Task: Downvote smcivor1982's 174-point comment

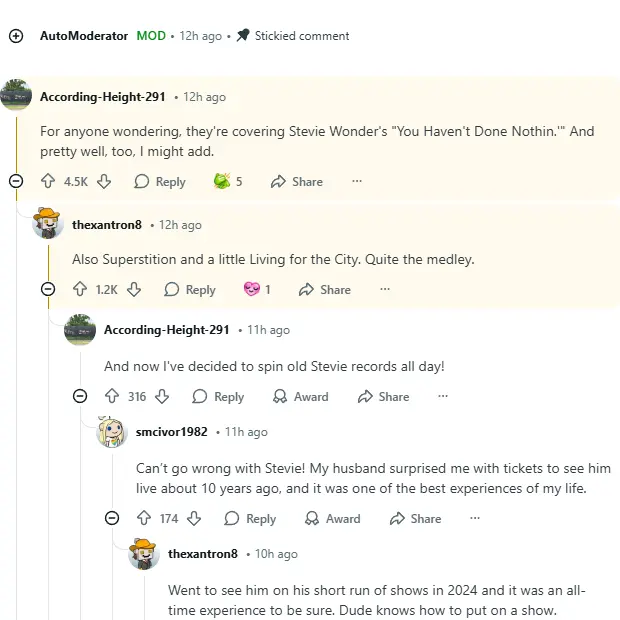Action: [194, 519]
